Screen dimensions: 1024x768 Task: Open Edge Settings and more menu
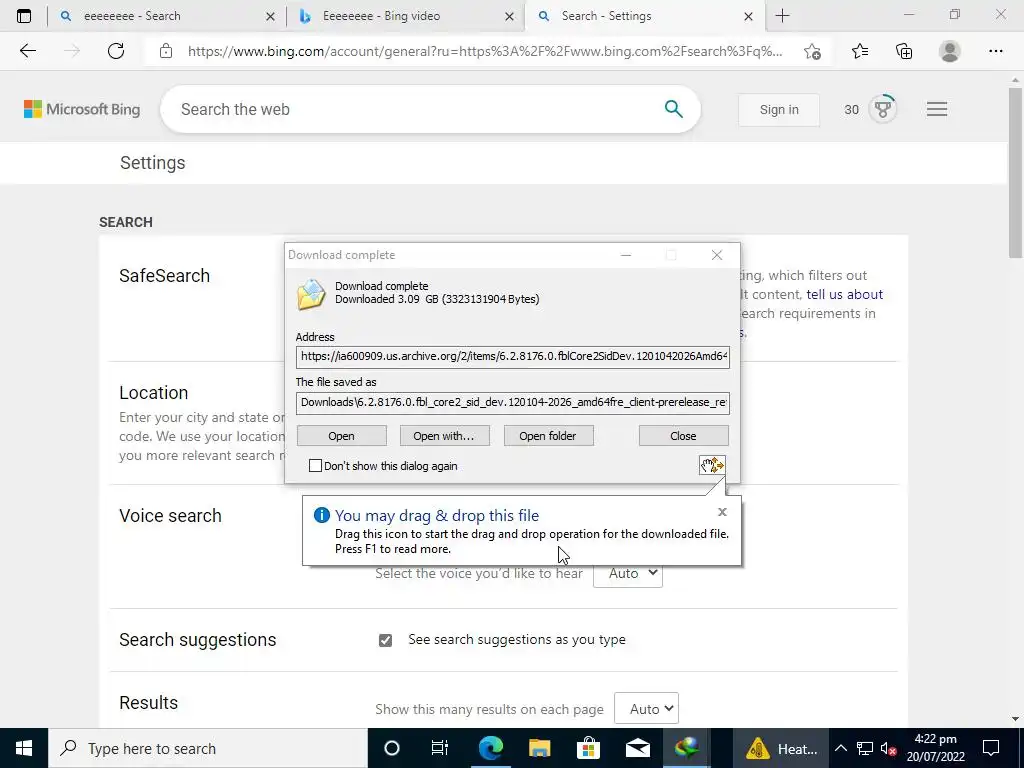click(x=995, y=51)
